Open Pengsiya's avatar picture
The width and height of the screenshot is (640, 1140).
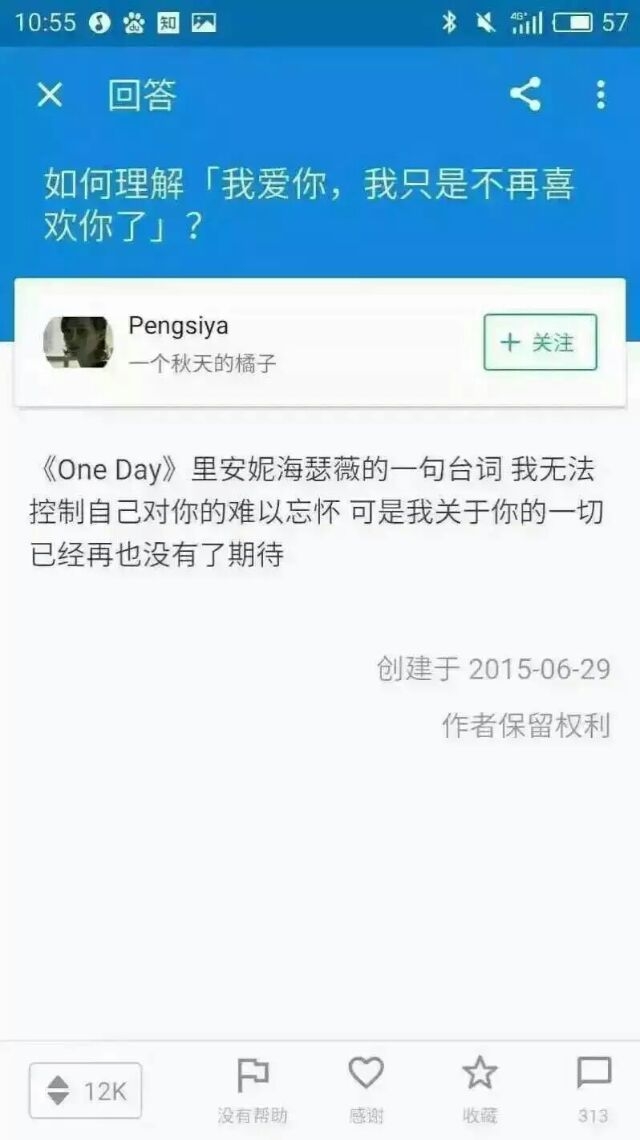point(79,342)
